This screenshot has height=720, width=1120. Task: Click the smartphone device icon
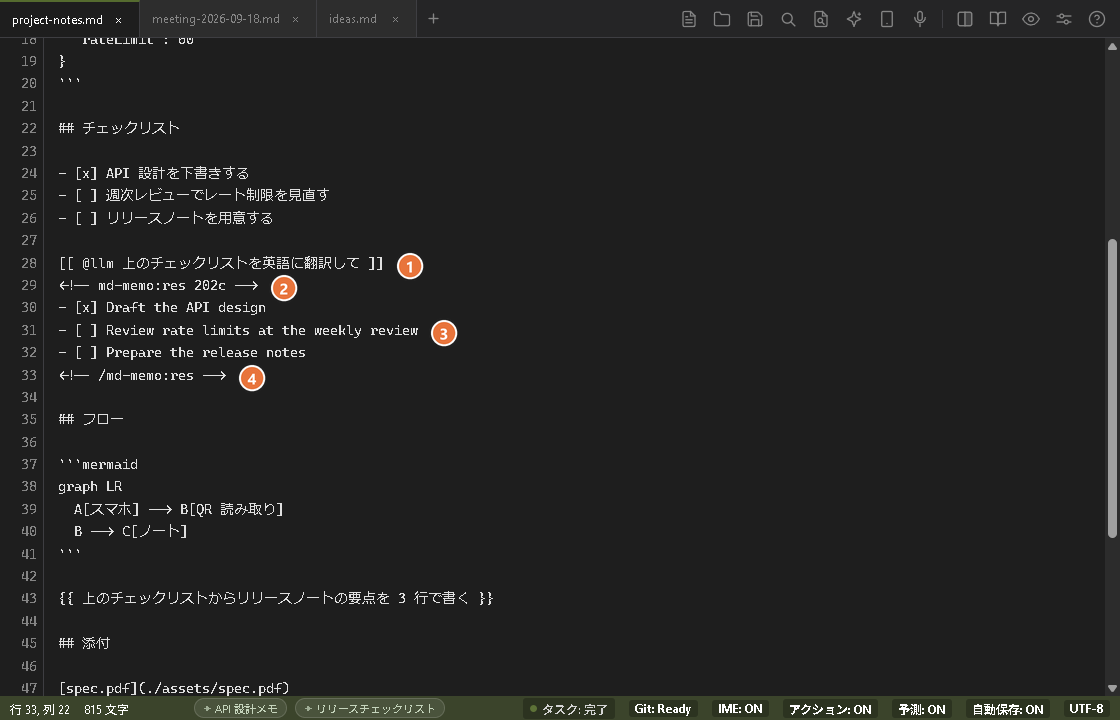886,19
